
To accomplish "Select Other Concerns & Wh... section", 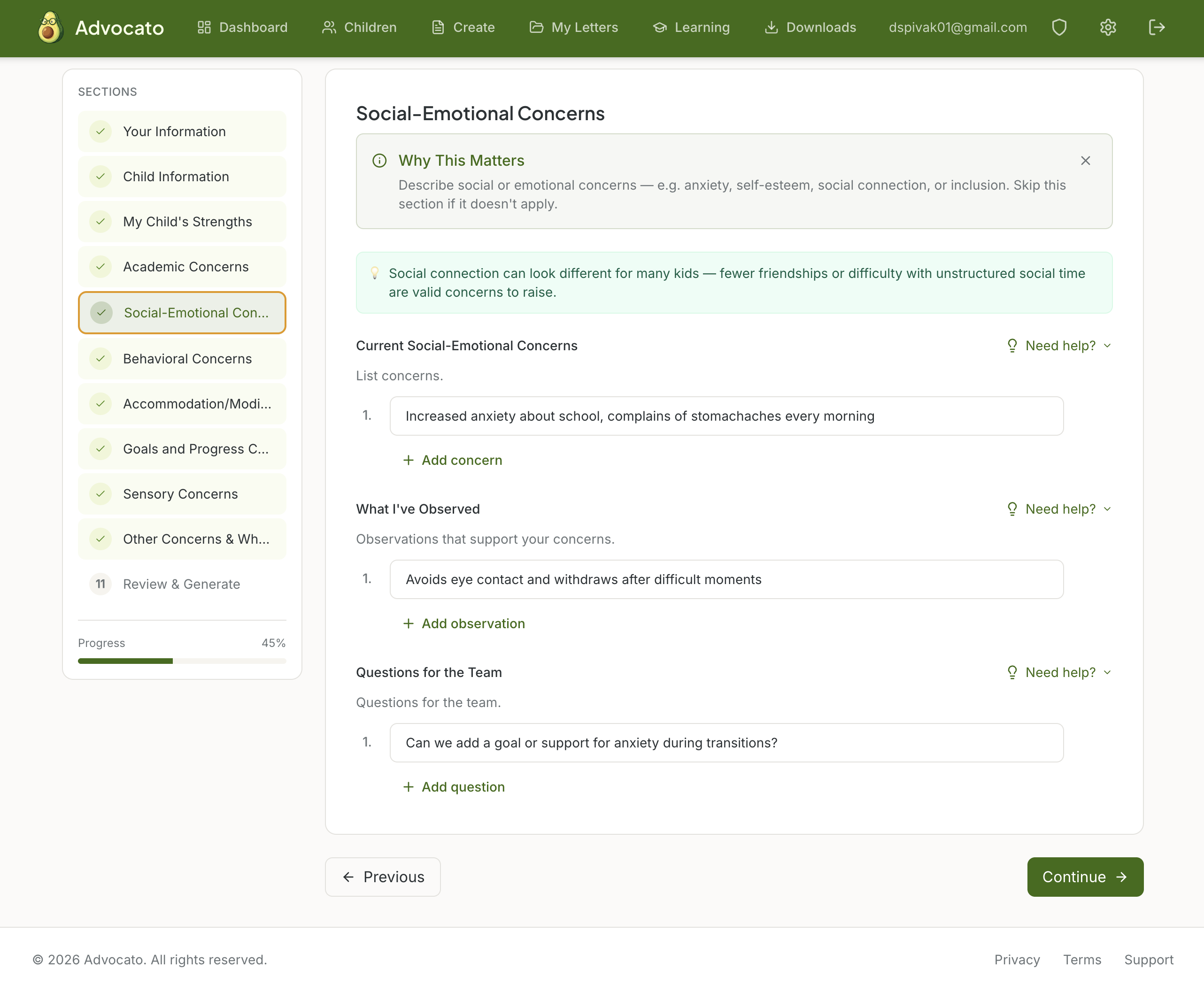I will tap(182, 539).
